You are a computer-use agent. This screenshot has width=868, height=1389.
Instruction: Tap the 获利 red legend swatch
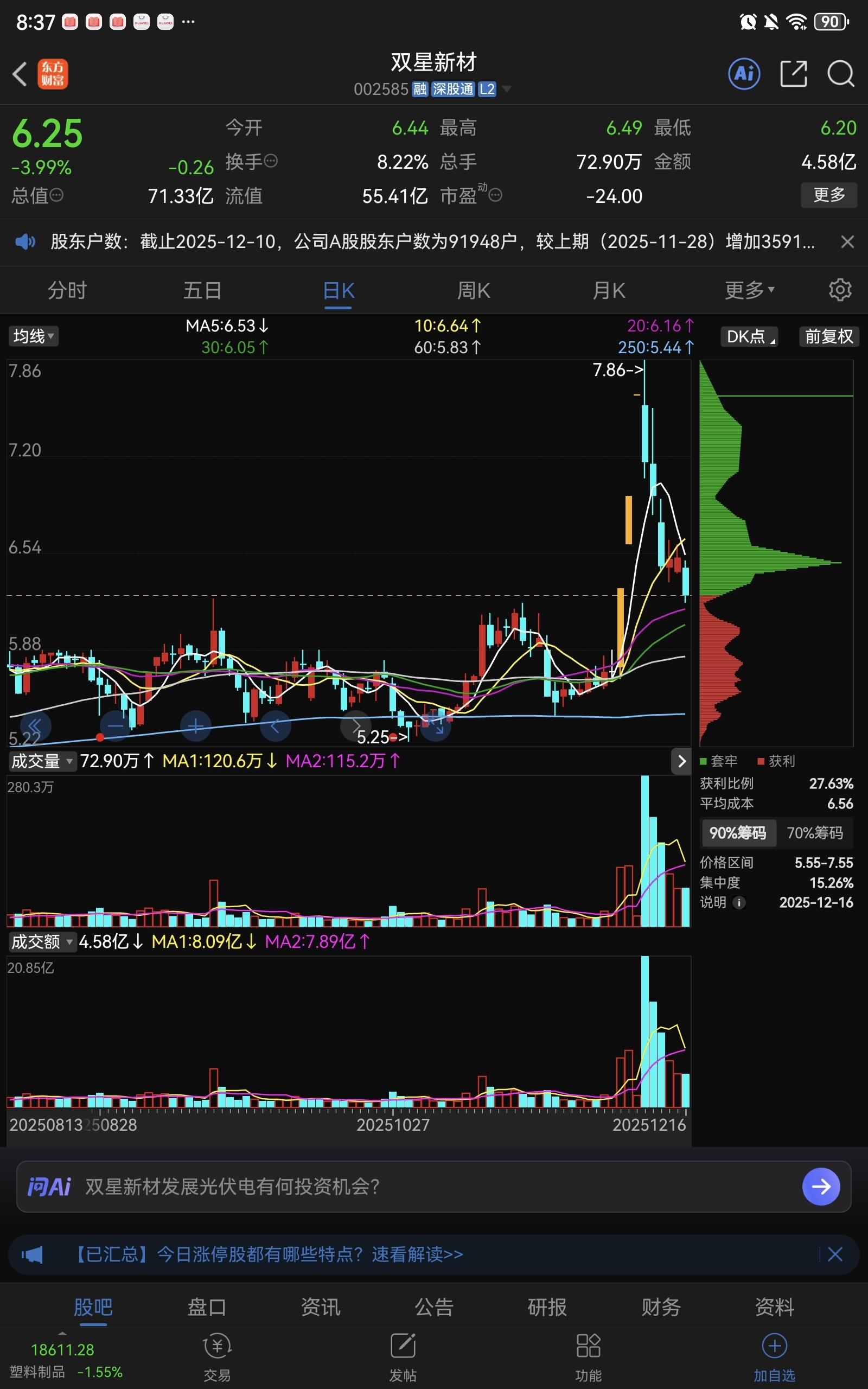(x=761, y=761)
